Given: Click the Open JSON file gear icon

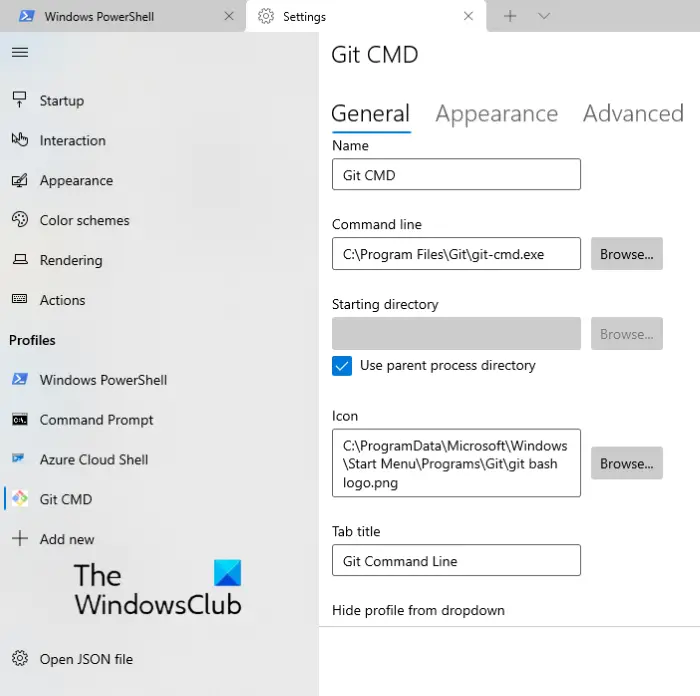Looking at the screenshot, I should coord(20,658).
